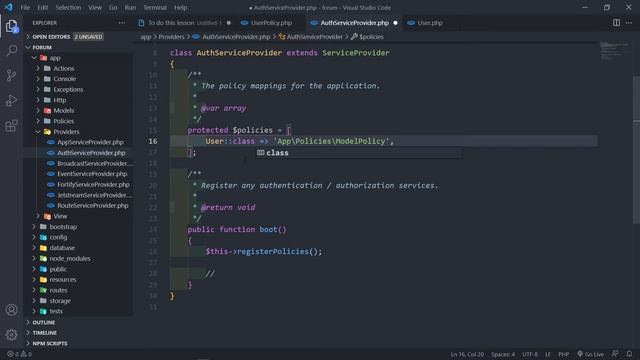This screenshot has width=640, height=360.
Task: Change encoding UTF-8 in status bar
Action: [530, 354]
